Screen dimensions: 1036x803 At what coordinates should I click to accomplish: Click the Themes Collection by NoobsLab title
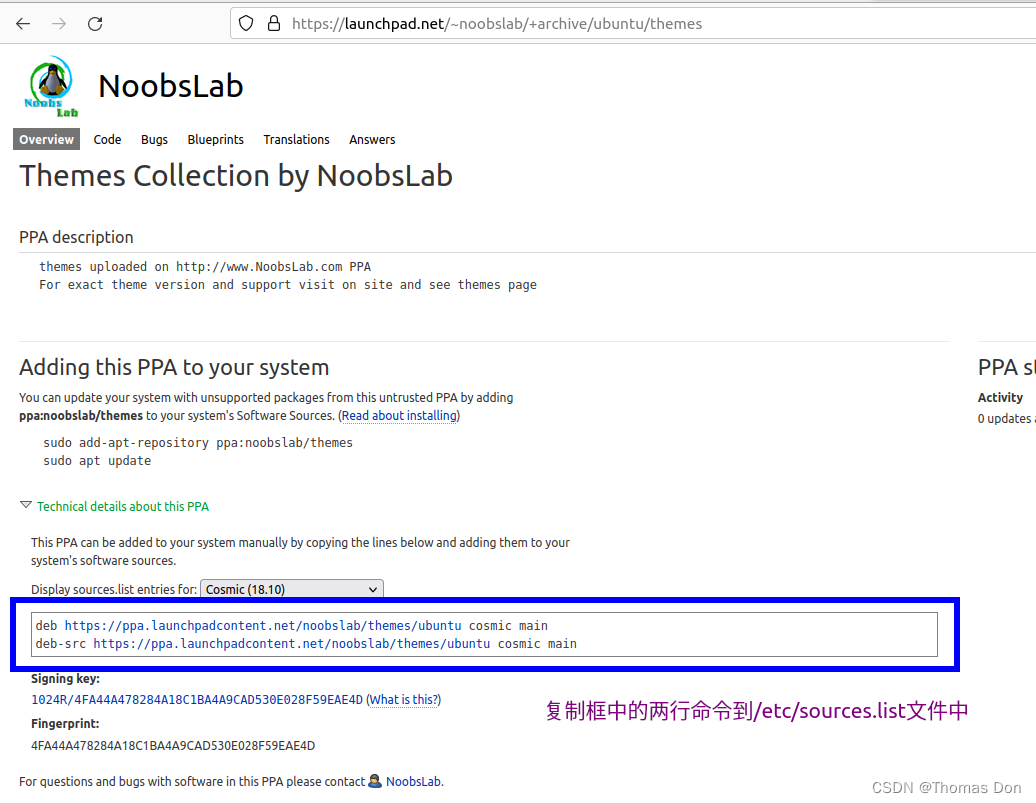236,176
